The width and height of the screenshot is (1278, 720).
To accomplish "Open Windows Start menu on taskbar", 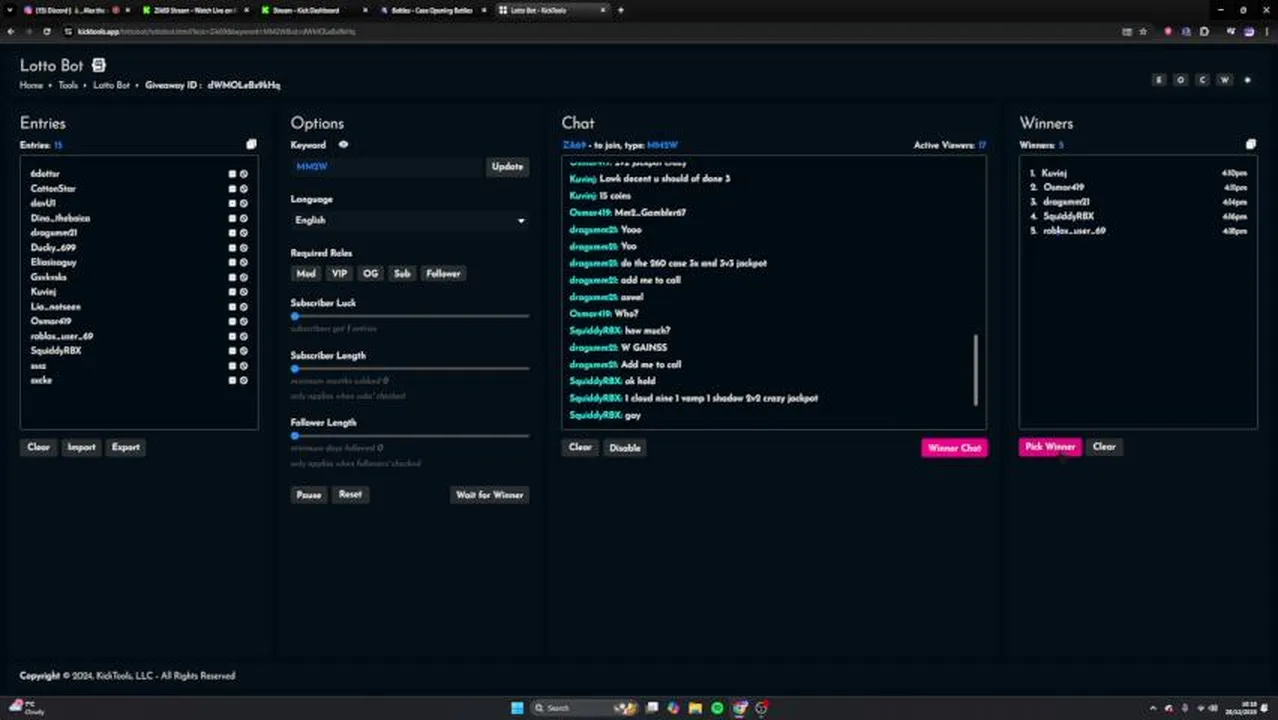I will point(517,708).
